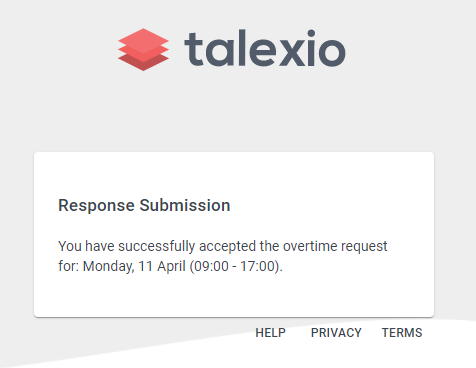
Task: Click the word 'Submission' in heading
Action: pyautogui.click(x=185, y=205)
